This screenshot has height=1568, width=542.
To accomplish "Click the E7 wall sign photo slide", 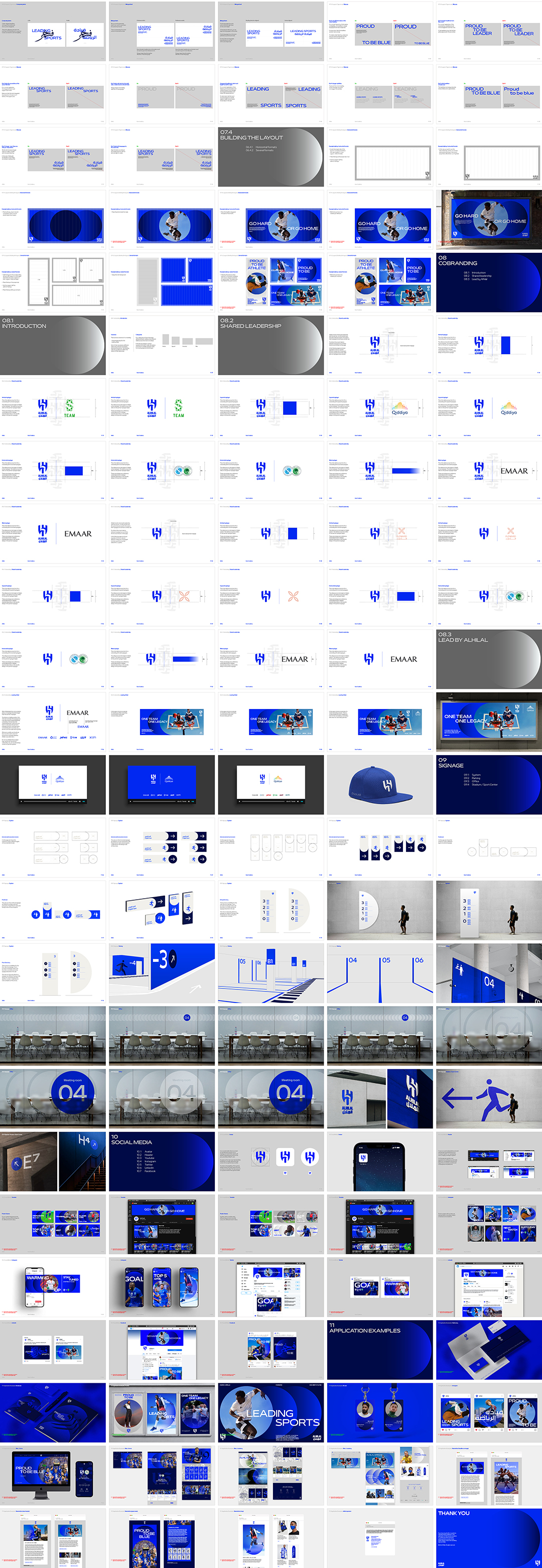I will coord(29,1162).
